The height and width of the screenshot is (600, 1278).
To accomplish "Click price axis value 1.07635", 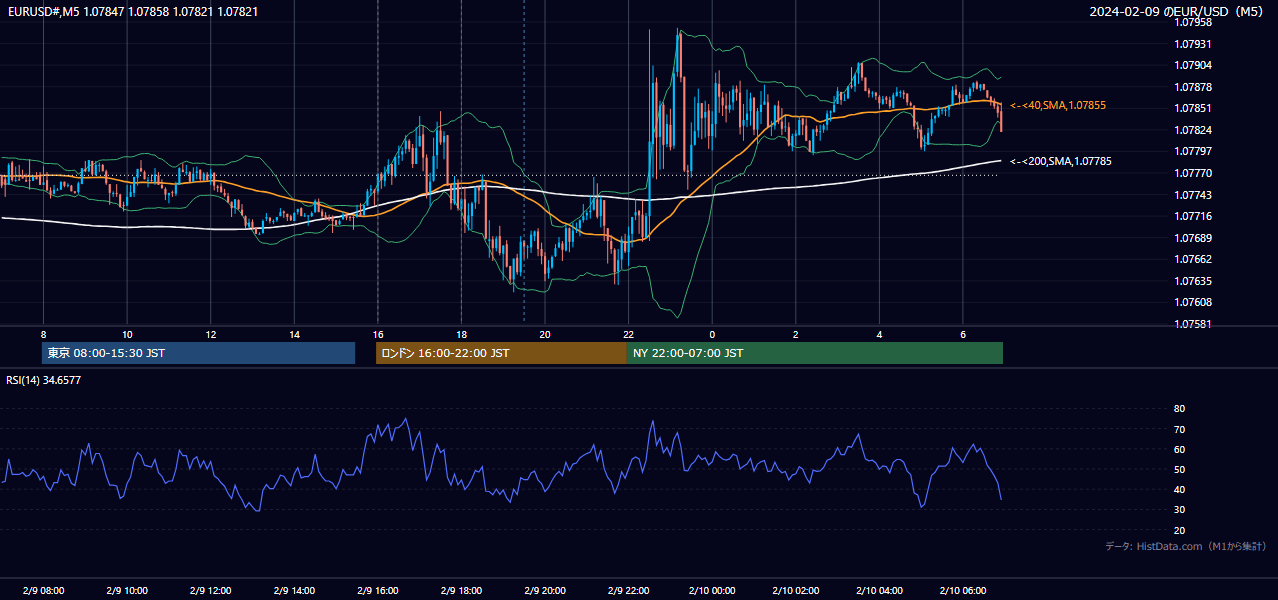I will 1192,281.
